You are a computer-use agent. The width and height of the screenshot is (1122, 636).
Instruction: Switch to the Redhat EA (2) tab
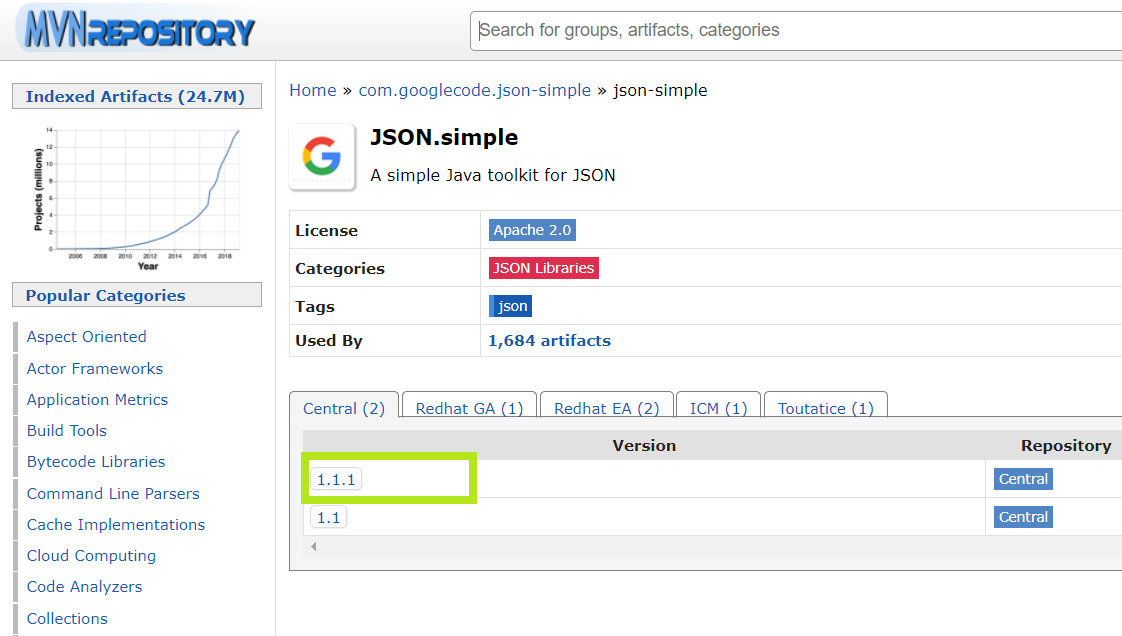click(x=607, y=408)
